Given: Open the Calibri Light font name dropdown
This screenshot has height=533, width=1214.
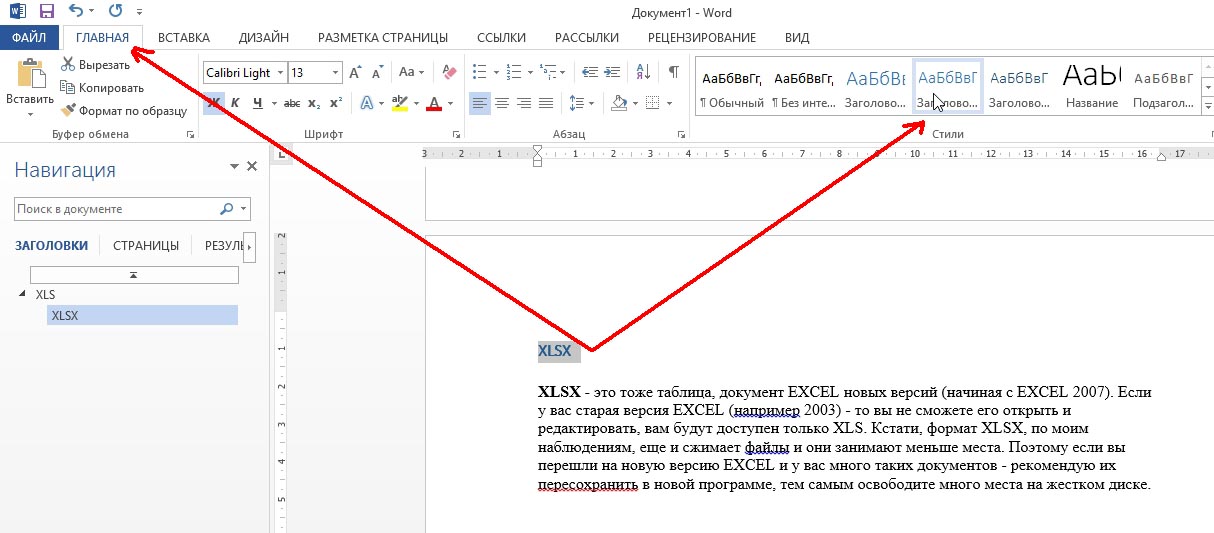Looking at the screenshot, I should pyautogui.click(x=280, y=73).
